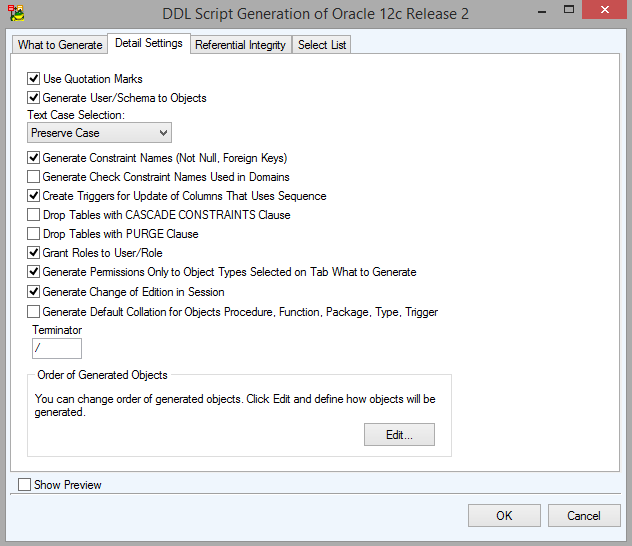Click Edit for order of generated objects
Screen dimensions: 632x546
coord(398,435)
